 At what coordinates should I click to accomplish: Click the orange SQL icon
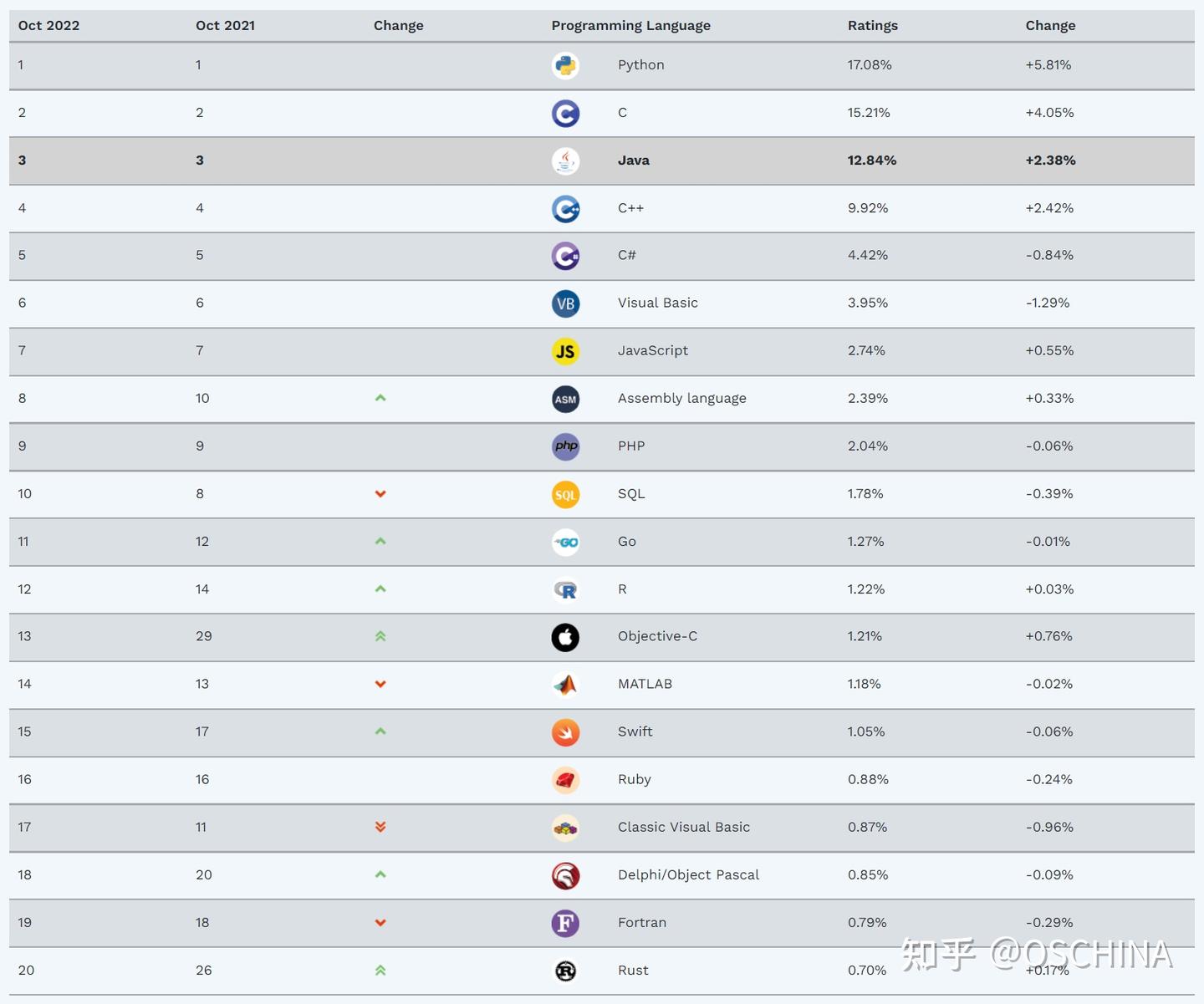(x=566, y=494)
